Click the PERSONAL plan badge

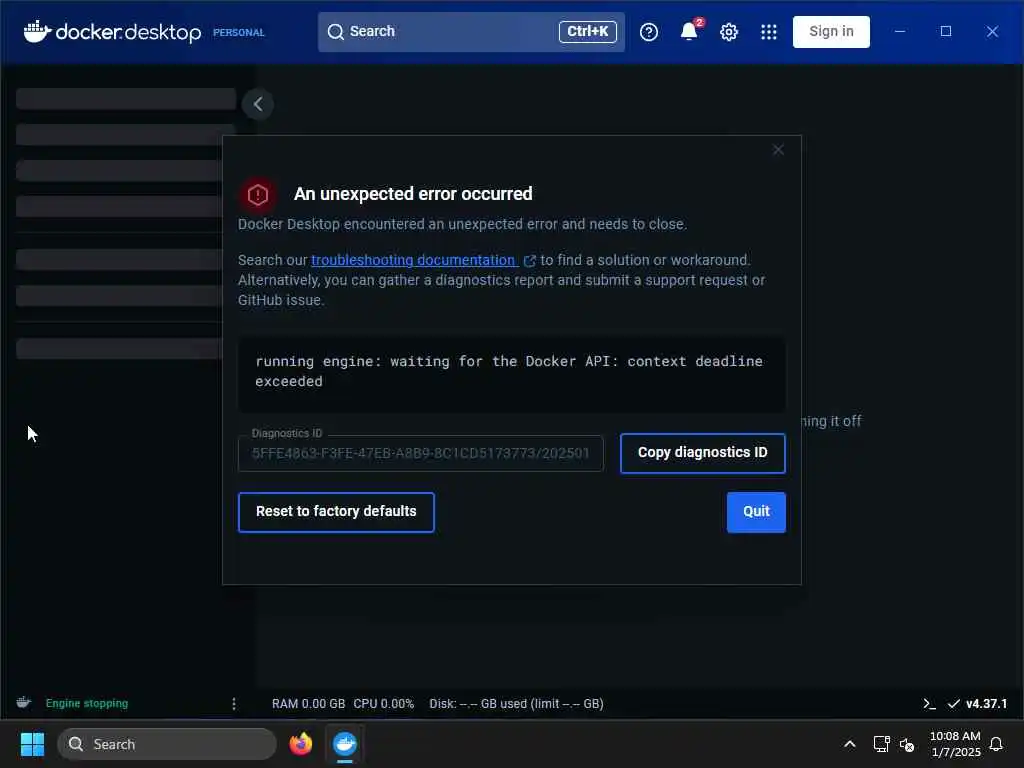[x=238, y=32]
